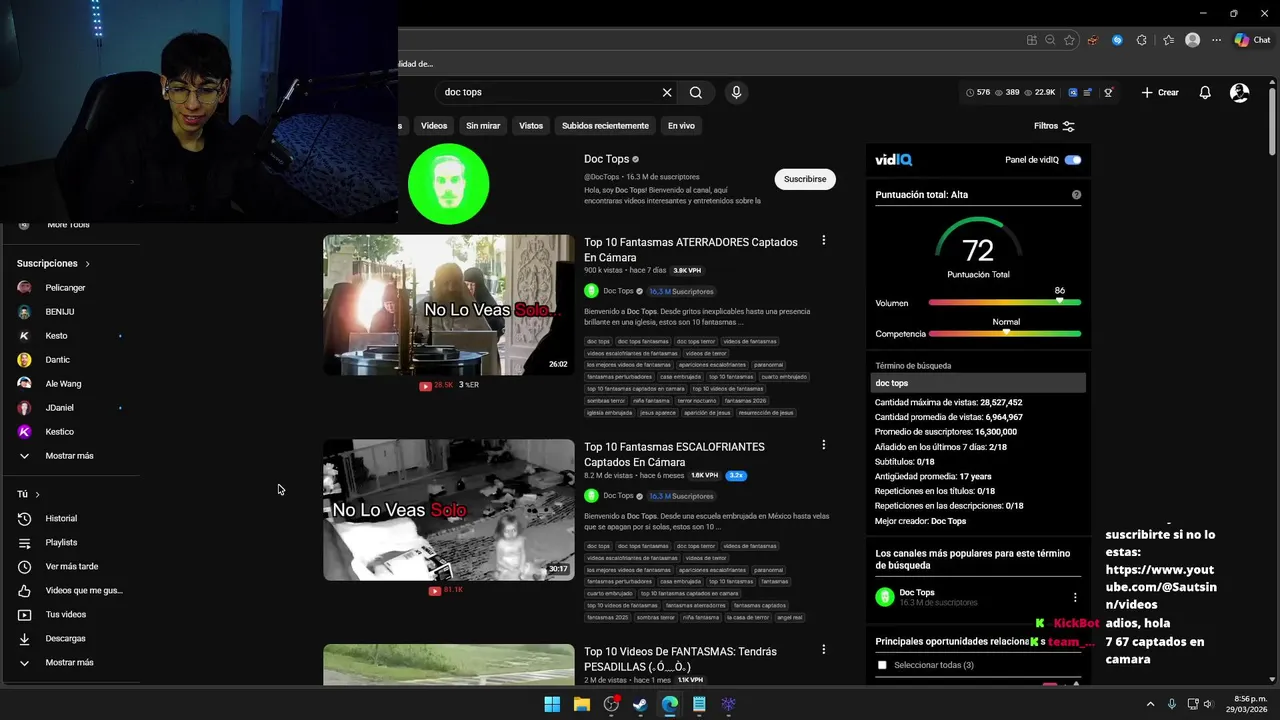The image size is (1280, 720).
Task: Open Top 10 Fantasmas ESCALOFRIANTES video title
Action: (x=674, y=454)
